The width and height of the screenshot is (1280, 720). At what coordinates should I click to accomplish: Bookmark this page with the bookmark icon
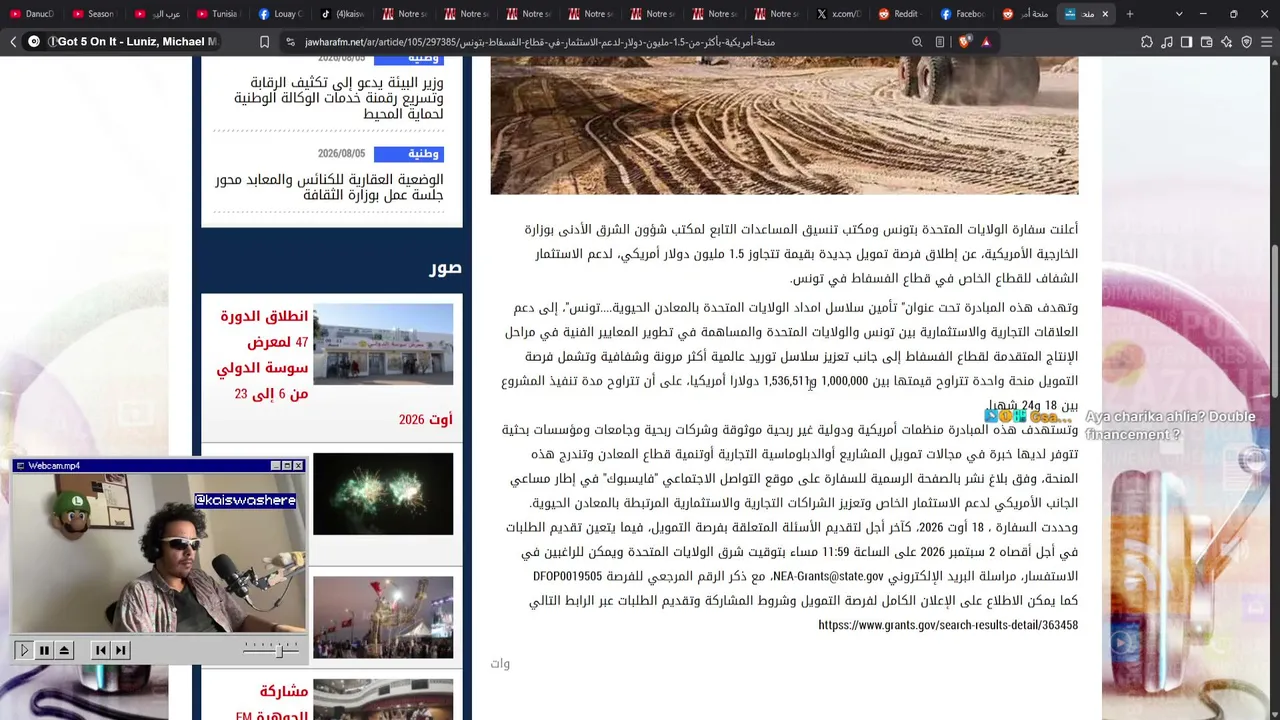[264, 42]
